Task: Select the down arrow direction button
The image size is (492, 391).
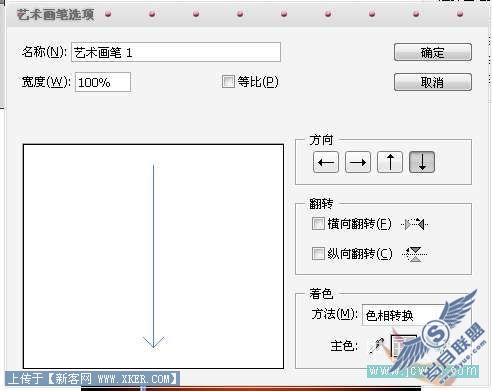Action: coord(422,162)
